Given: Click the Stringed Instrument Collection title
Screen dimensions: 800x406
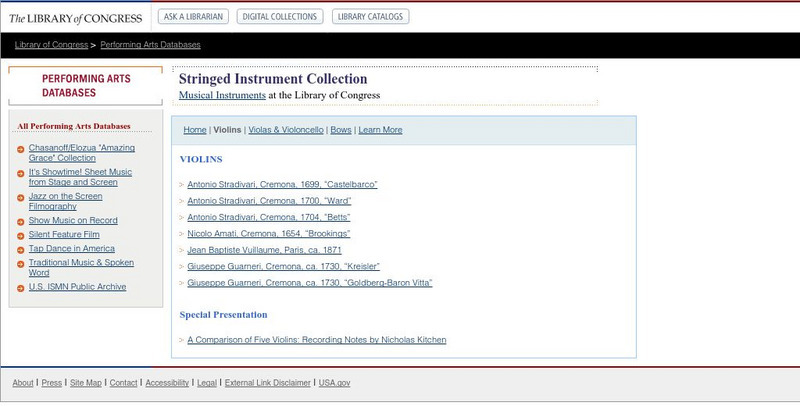Looking at the screenshot, I should (273, 79).
